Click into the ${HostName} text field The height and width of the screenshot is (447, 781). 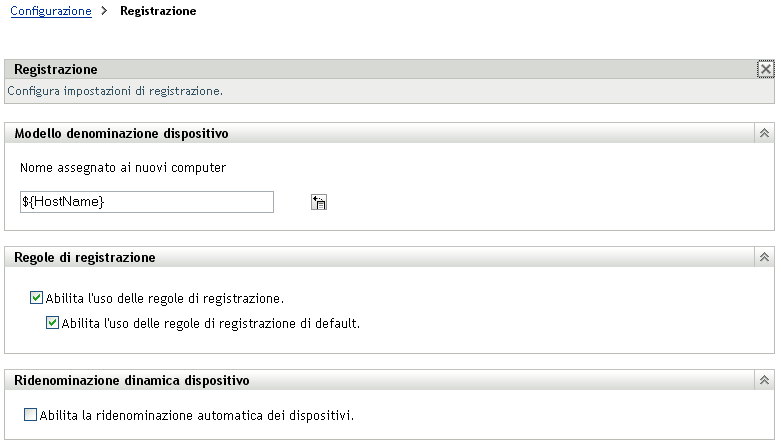click(146, 202)
